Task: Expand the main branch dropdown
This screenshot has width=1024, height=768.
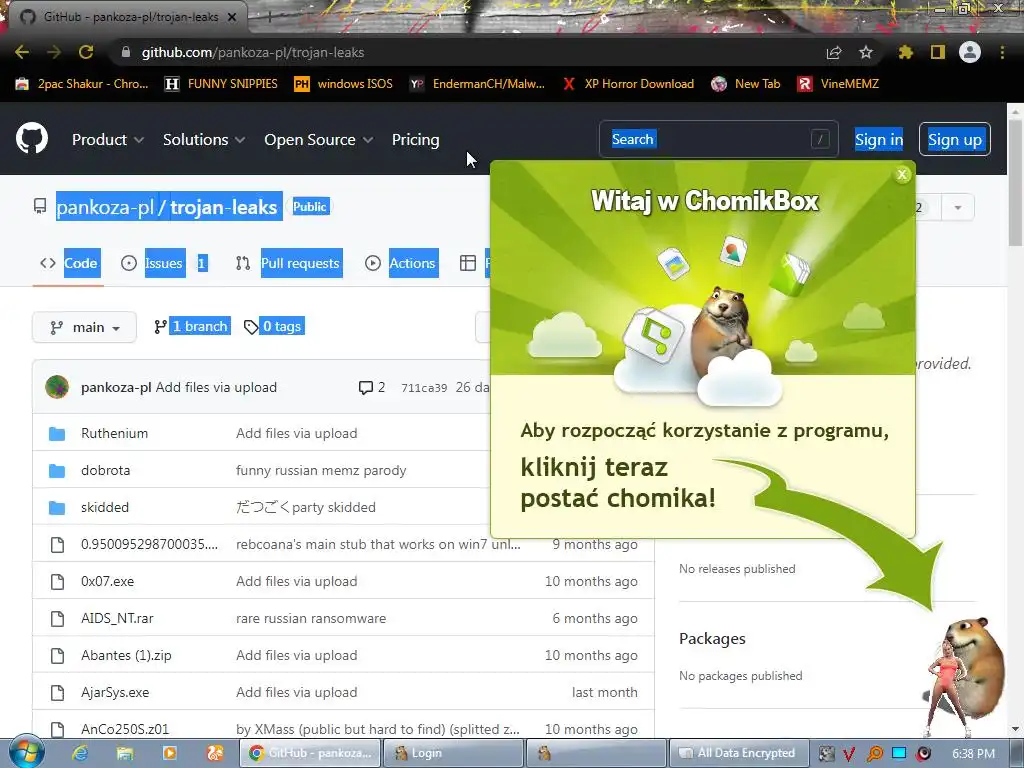Action: (x=84, y=327)
